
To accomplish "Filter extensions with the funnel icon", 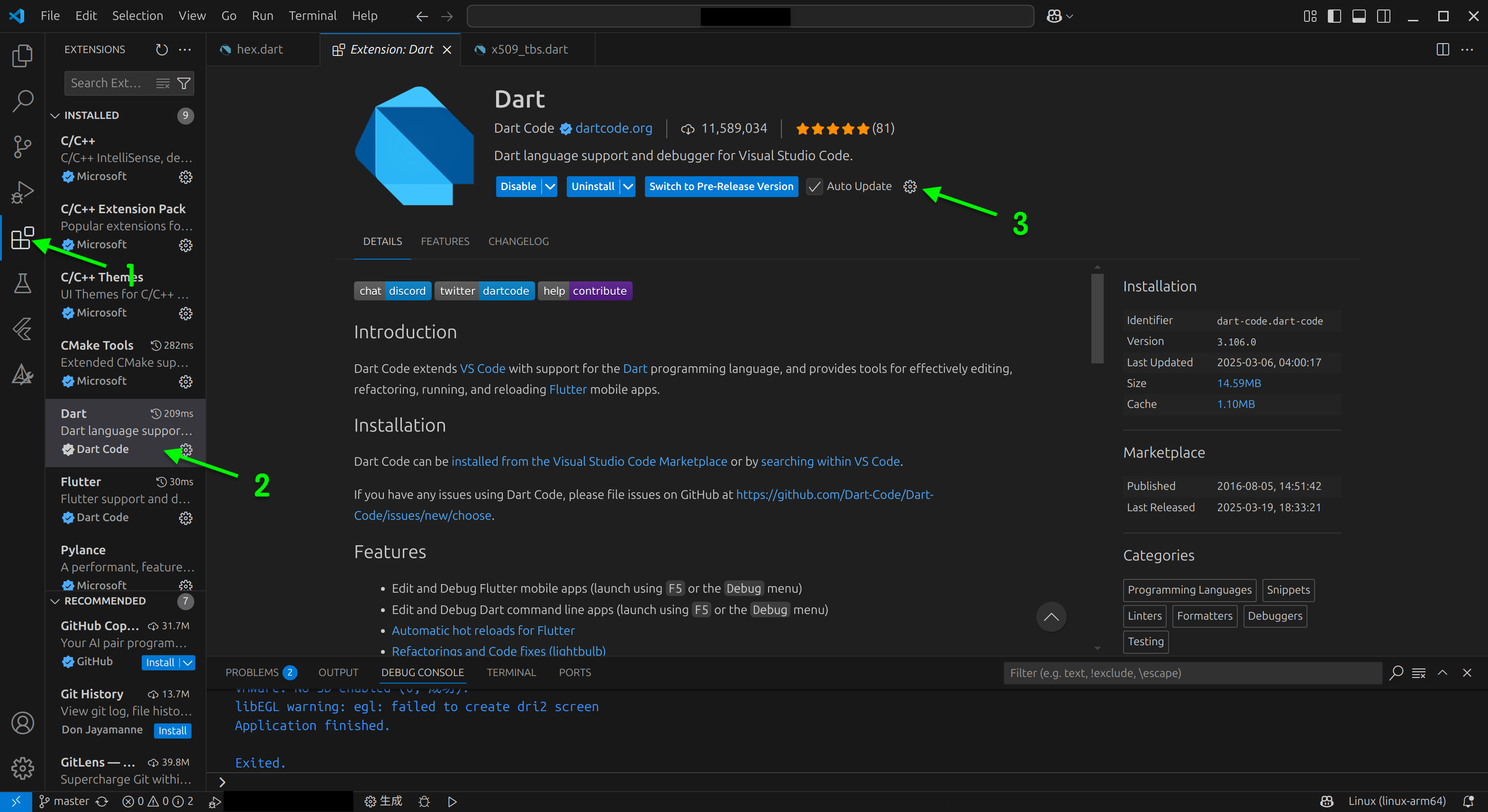I will (184, 84).
